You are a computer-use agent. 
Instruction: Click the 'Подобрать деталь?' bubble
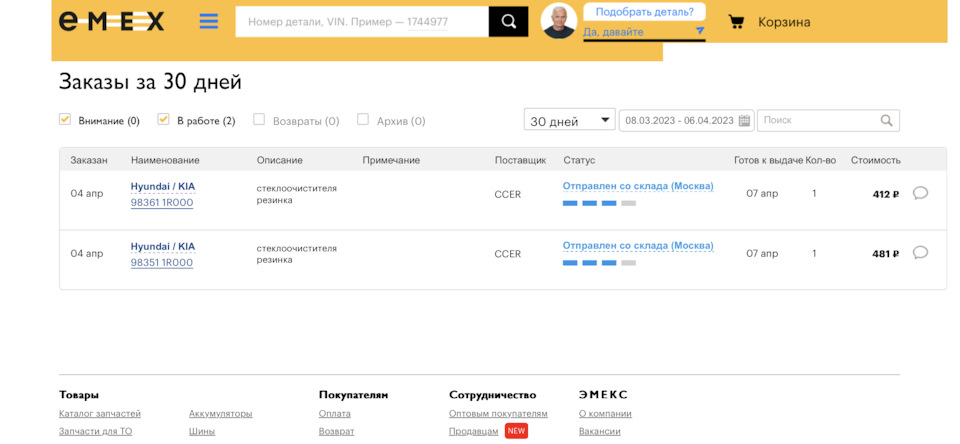645,12
